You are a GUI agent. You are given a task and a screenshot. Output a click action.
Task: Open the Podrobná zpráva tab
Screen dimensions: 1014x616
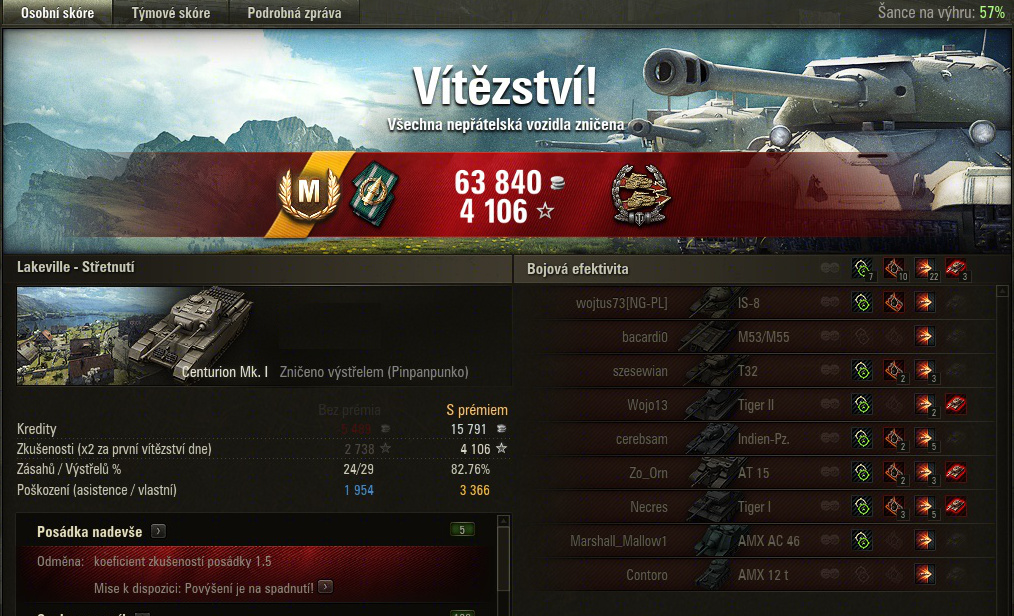tap(294, 13)
